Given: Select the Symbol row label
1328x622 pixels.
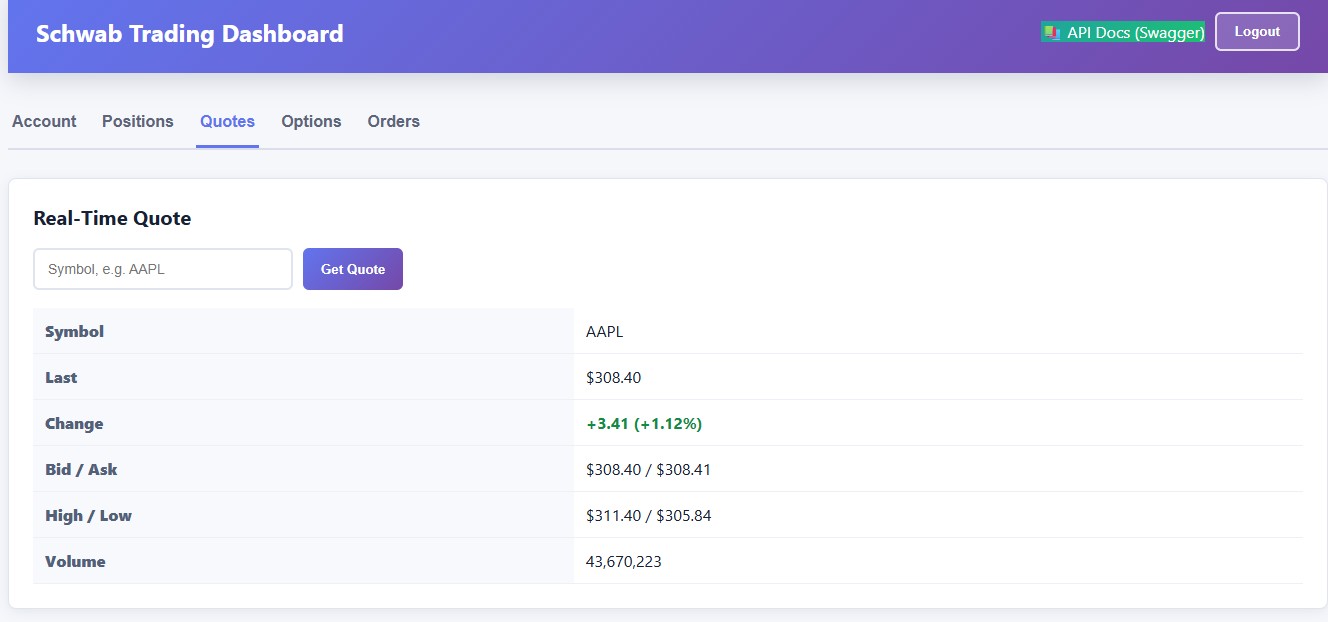Looking at the screenshot, I should click(75, 331).
